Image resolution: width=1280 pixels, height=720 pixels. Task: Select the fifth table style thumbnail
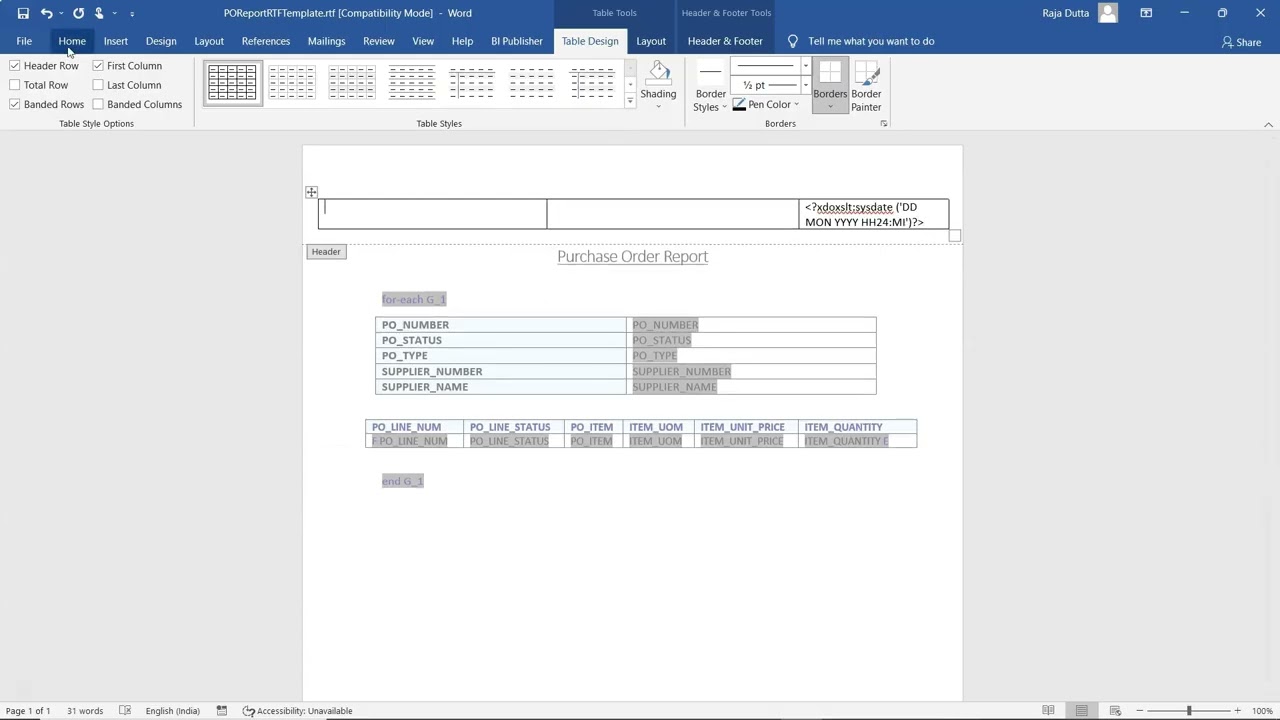click(472, 83)
